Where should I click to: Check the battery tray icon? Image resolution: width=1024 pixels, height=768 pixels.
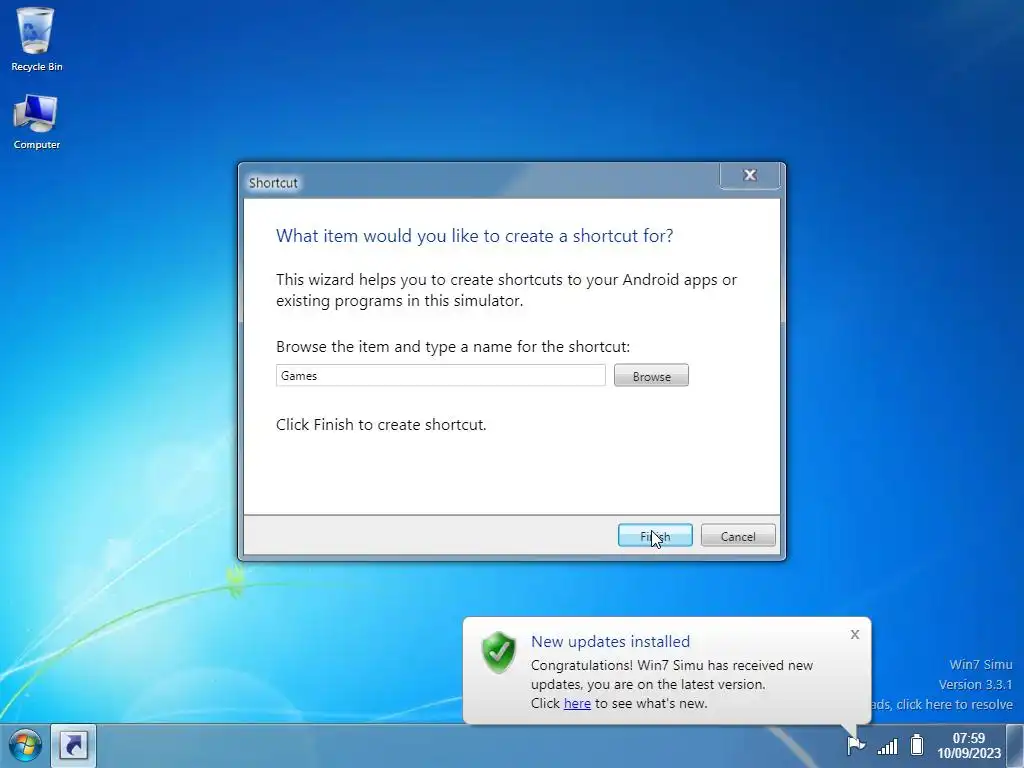click(x=918, y=744)
